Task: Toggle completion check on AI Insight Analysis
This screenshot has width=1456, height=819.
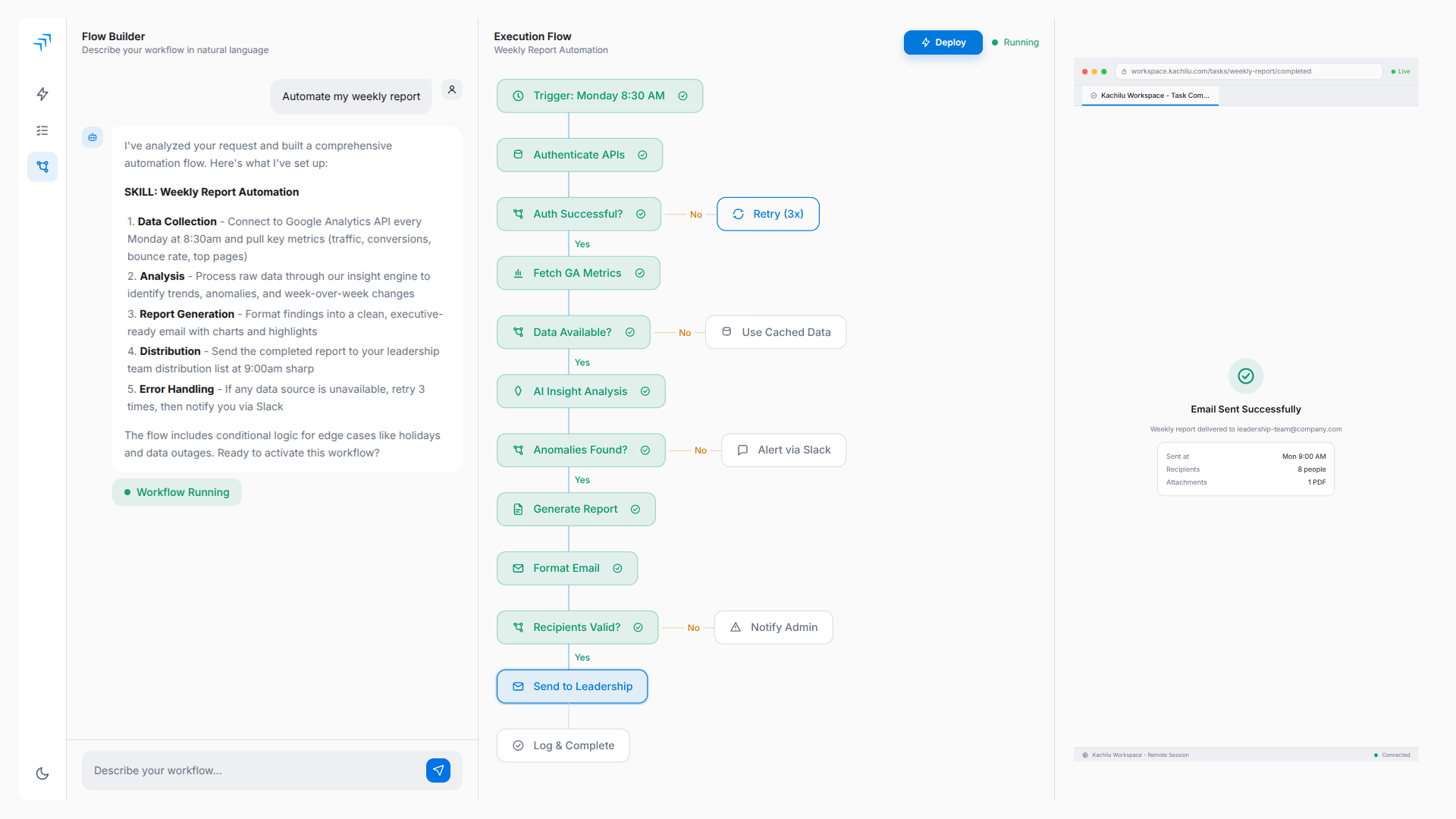Action: pos(645,391)
